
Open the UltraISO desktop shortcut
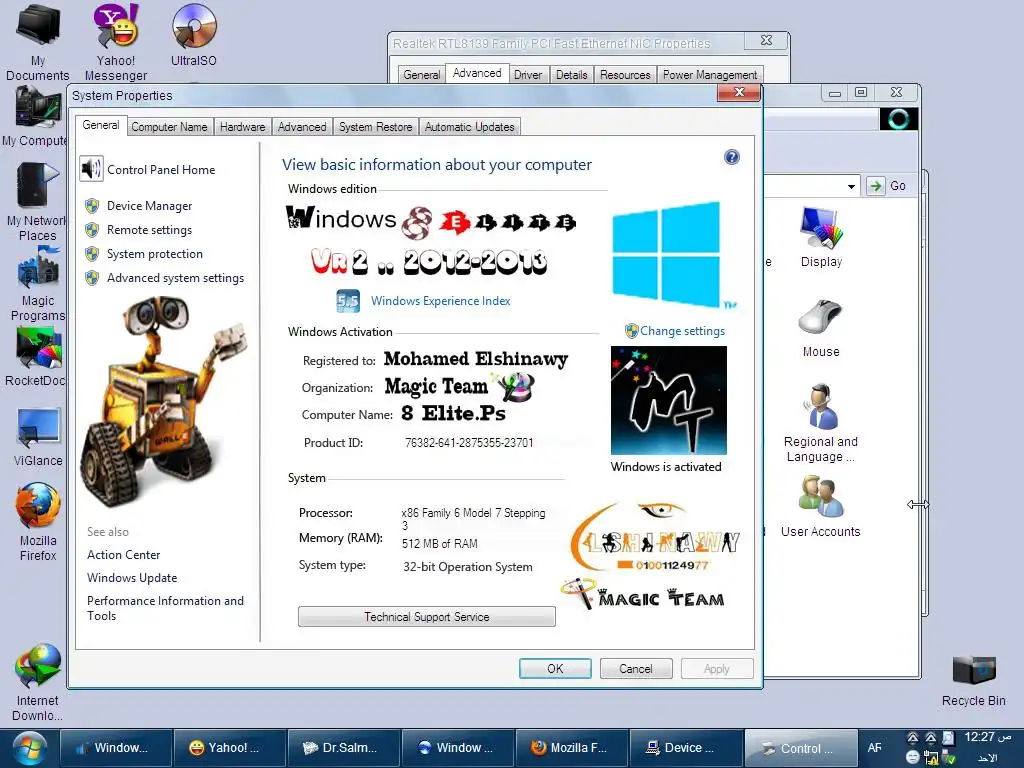(x=194, y=36)
